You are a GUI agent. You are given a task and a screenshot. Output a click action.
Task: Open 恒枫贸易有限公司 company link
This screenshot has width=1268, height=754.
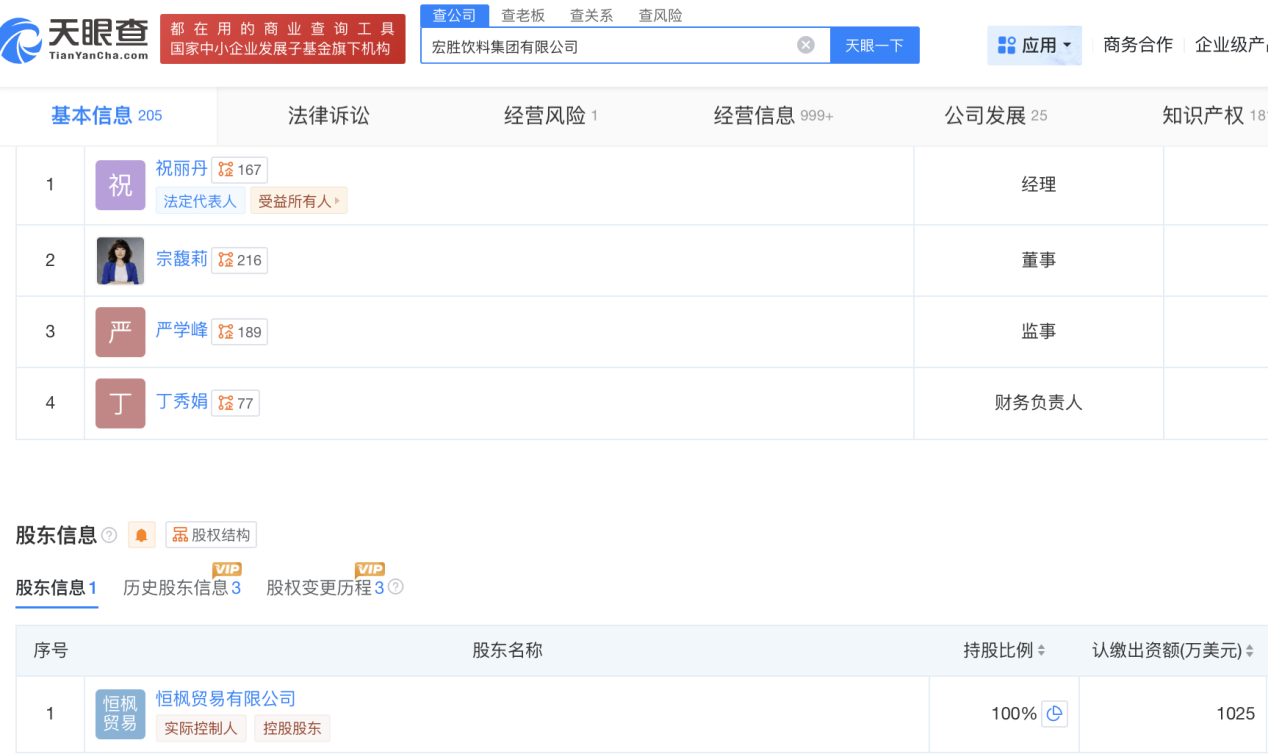coord(225,699)
